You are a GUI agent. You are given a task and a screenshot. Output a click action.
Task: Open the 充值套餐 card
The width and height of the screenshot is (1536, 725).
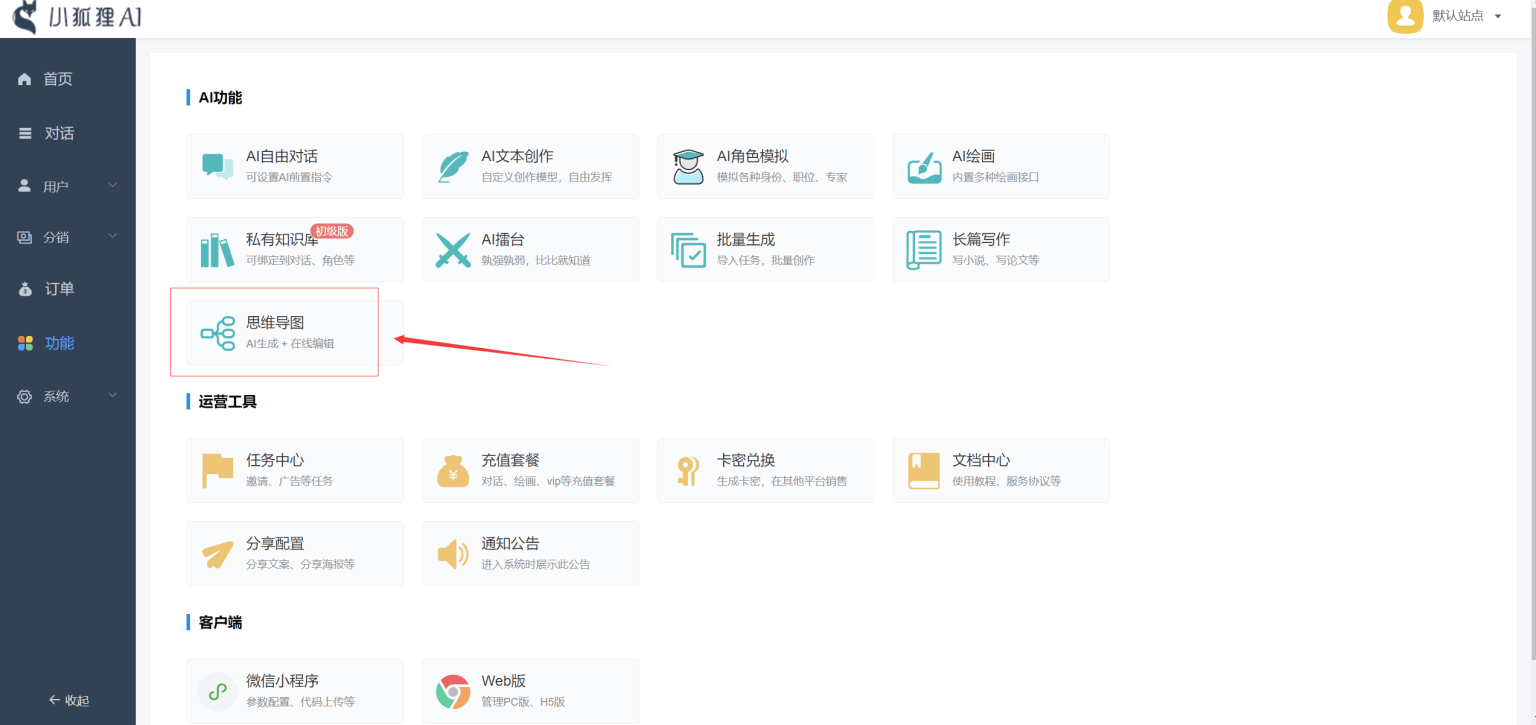point(529,470)
